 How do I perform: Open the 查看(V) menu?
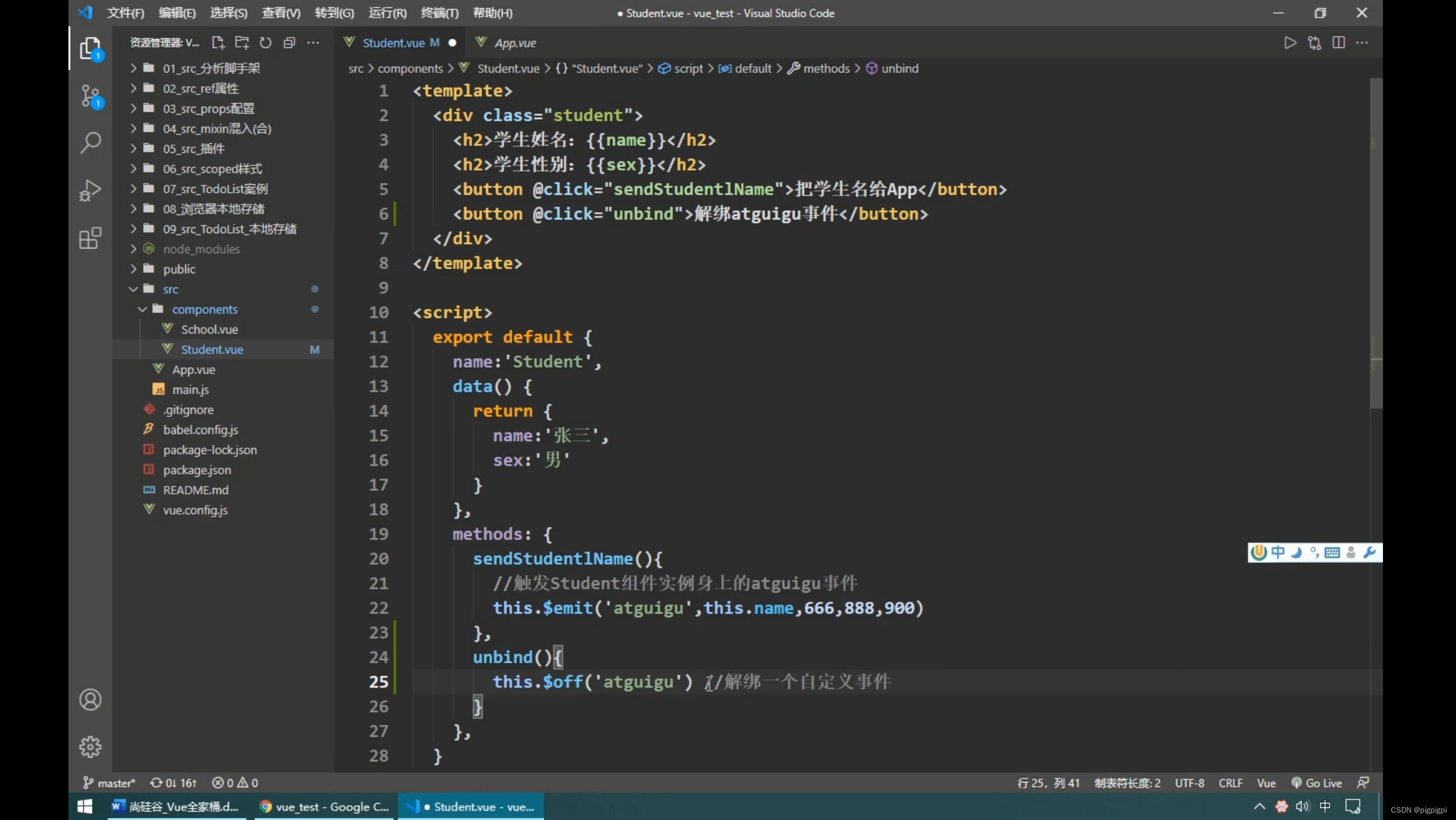click(281, 13)
